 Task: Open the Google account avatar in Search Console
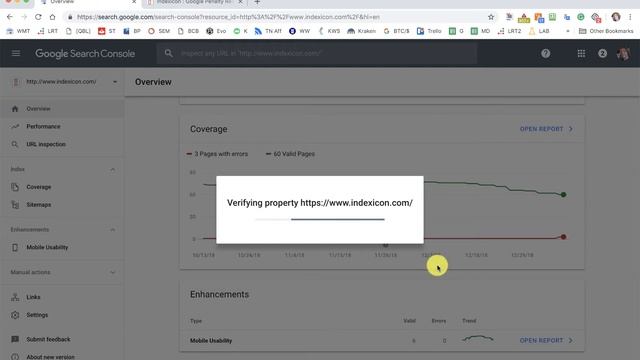(x=623, y=53)
